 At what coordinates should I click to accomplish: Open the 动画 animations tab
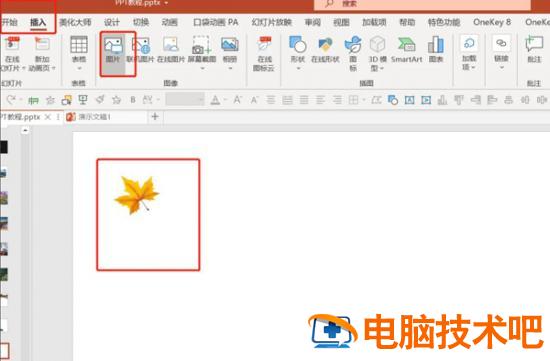[x=169, y=22]
